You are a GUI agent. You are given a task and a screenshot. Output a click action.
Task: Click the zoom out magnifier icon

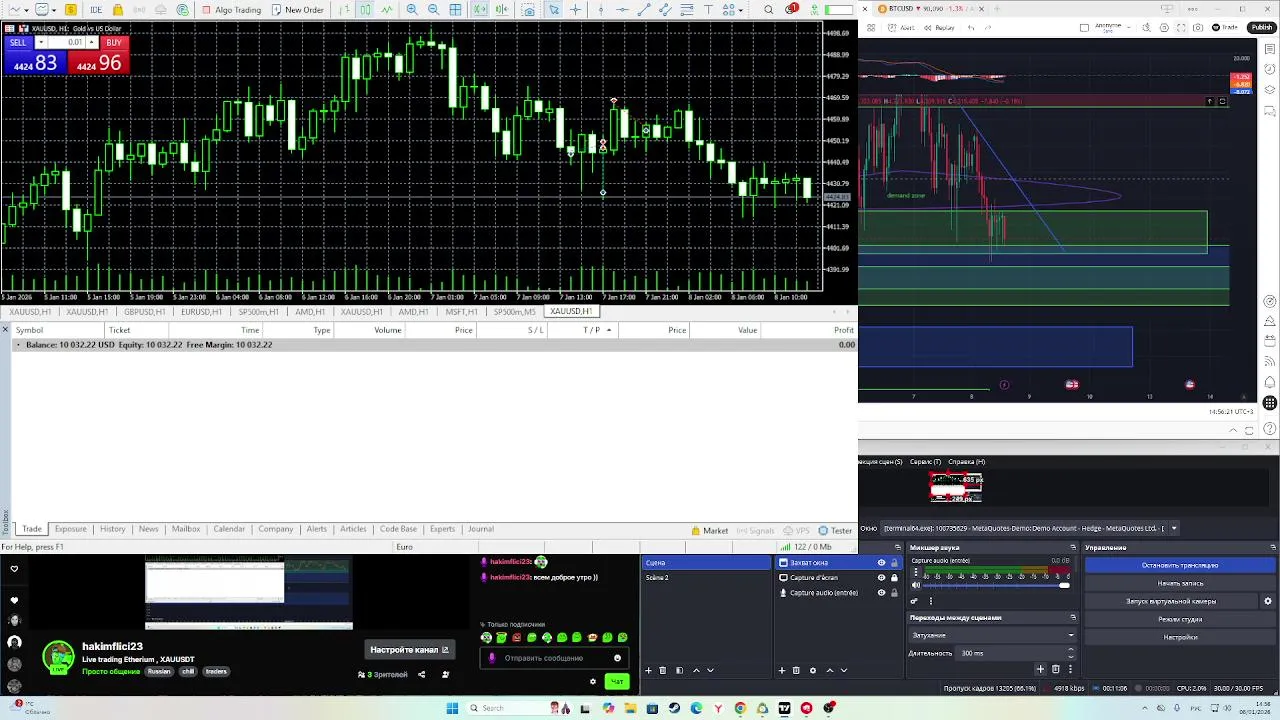click(433, 10)
